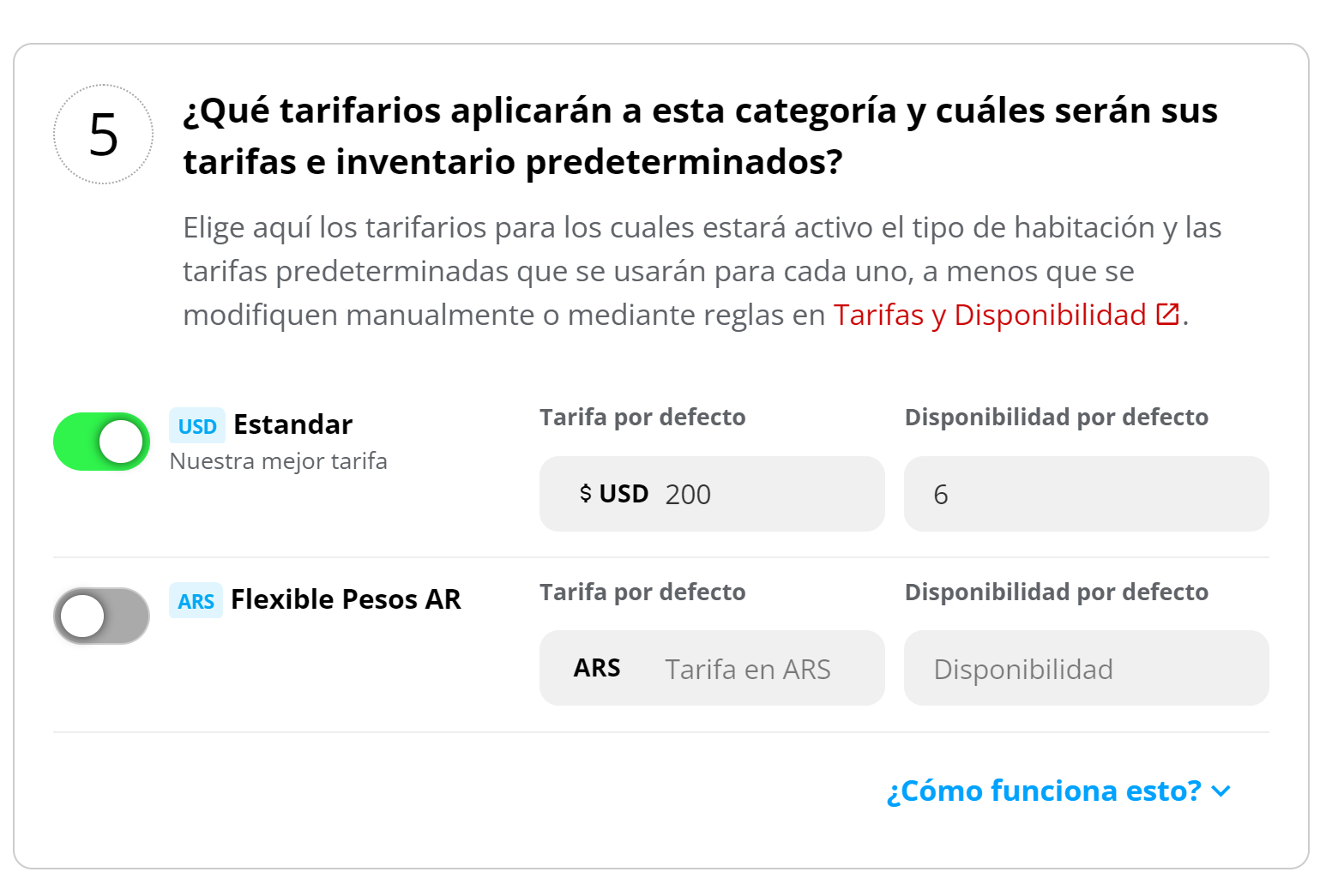This screenshot has height=896, width=1332.
Task: Enable the Flexible Pesos AR toggle
Action: click(x=101, y=616)
